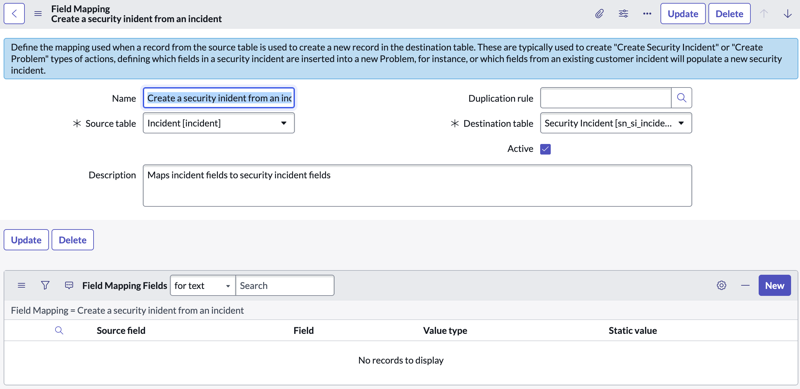Viewport: 800px width, 389px height.
Task: Open Duplication rule lookup magnifier
Action: [x=682, y=98]
